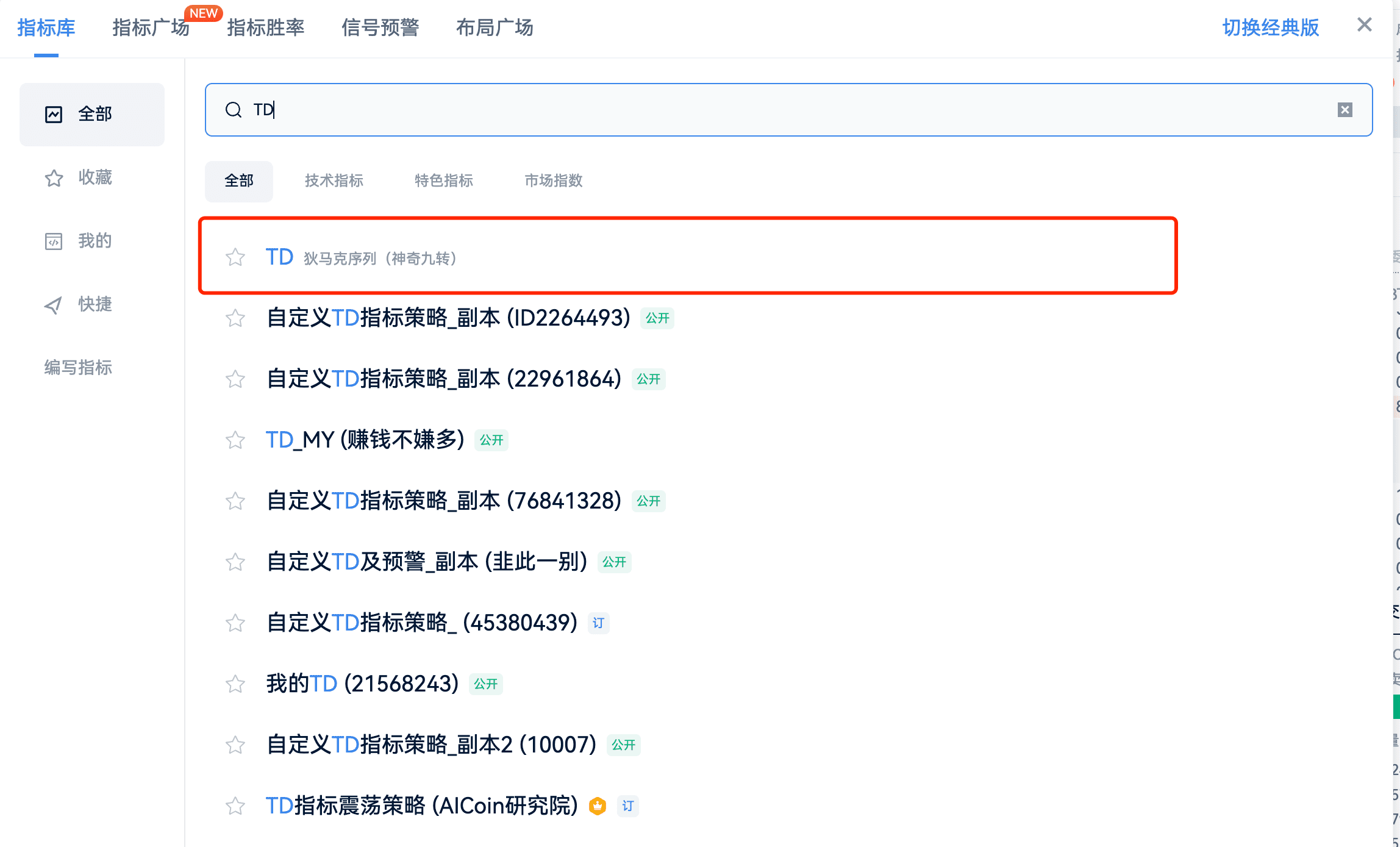Click the NEW badge on 指标广场
Viewport: 1400px width, 847px height.
(x=204, y=13)
